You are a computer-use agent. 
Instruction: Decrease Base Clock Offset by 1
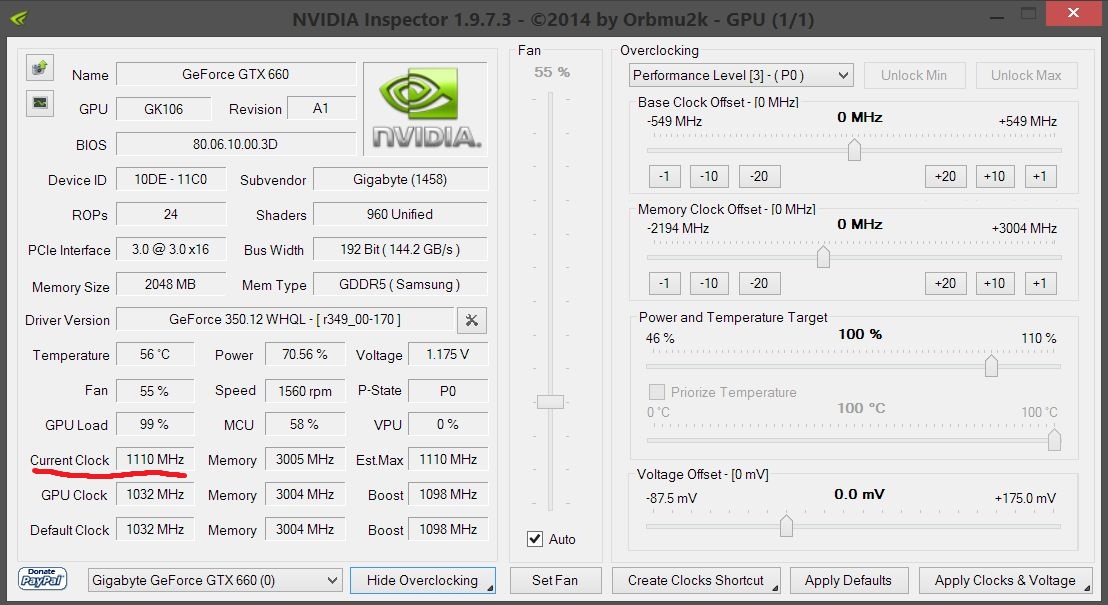664,176
